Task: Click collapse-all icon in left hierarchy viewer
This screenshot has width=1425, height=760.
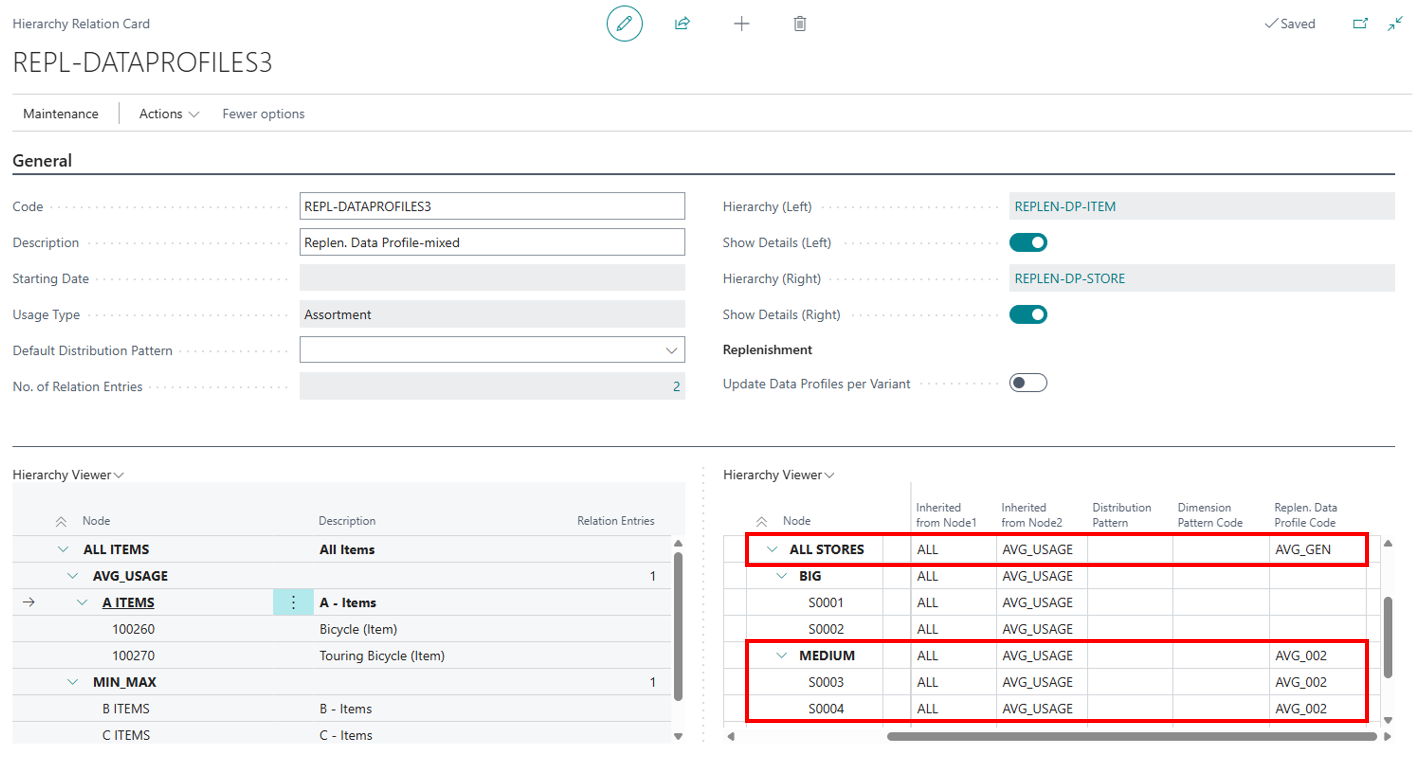Action: coord(61,521)
